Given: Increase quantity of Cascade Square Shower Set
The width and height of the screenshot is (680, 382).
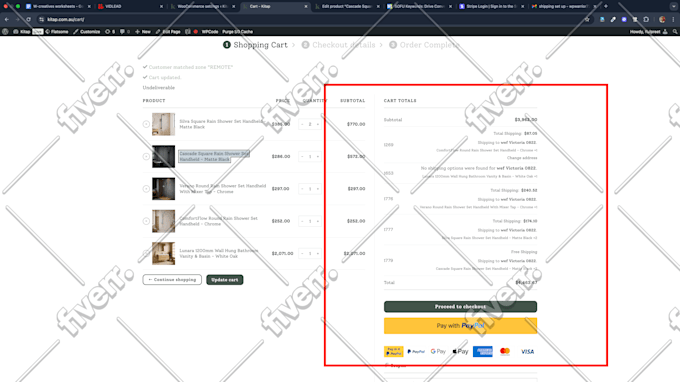Looking at the screenshot, I should pos(318,157).
